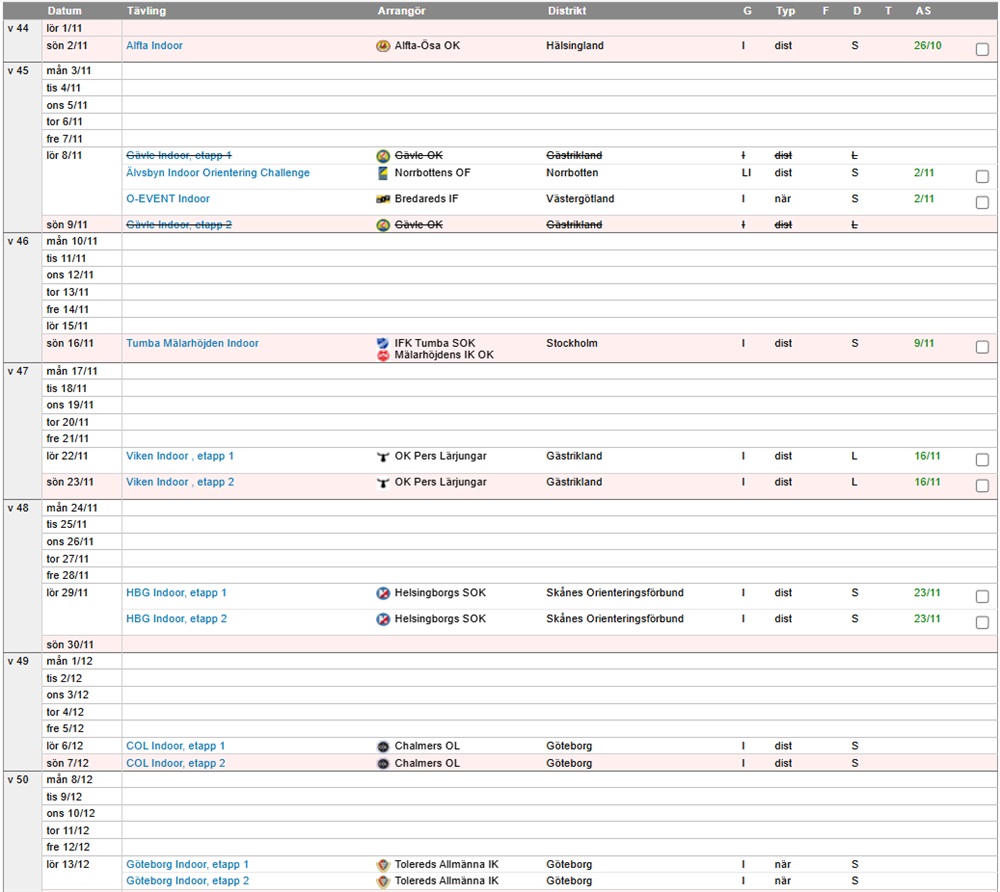Open the Älvsbyn Indoor Orientering Challenge link
The image size is (1000, 892).
[217, 173]
